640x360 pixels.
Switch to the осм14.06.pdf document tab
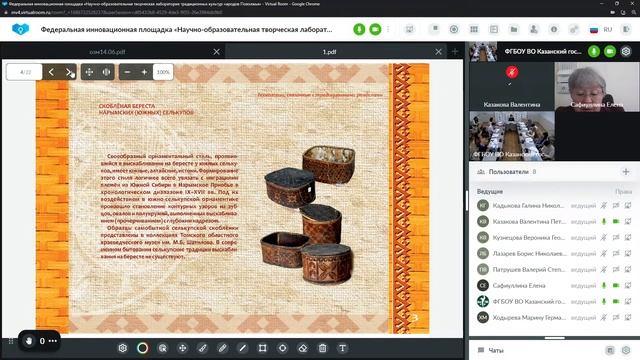tap(107, 52)
